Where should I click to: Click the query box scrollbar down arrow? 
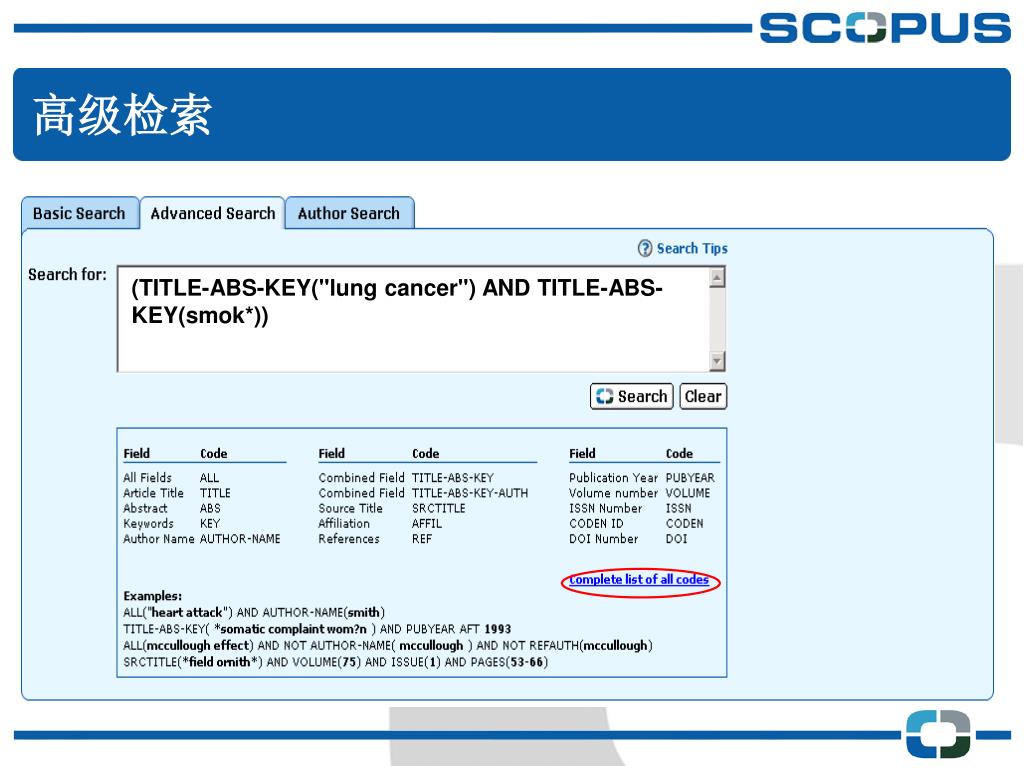coord(717,360)
